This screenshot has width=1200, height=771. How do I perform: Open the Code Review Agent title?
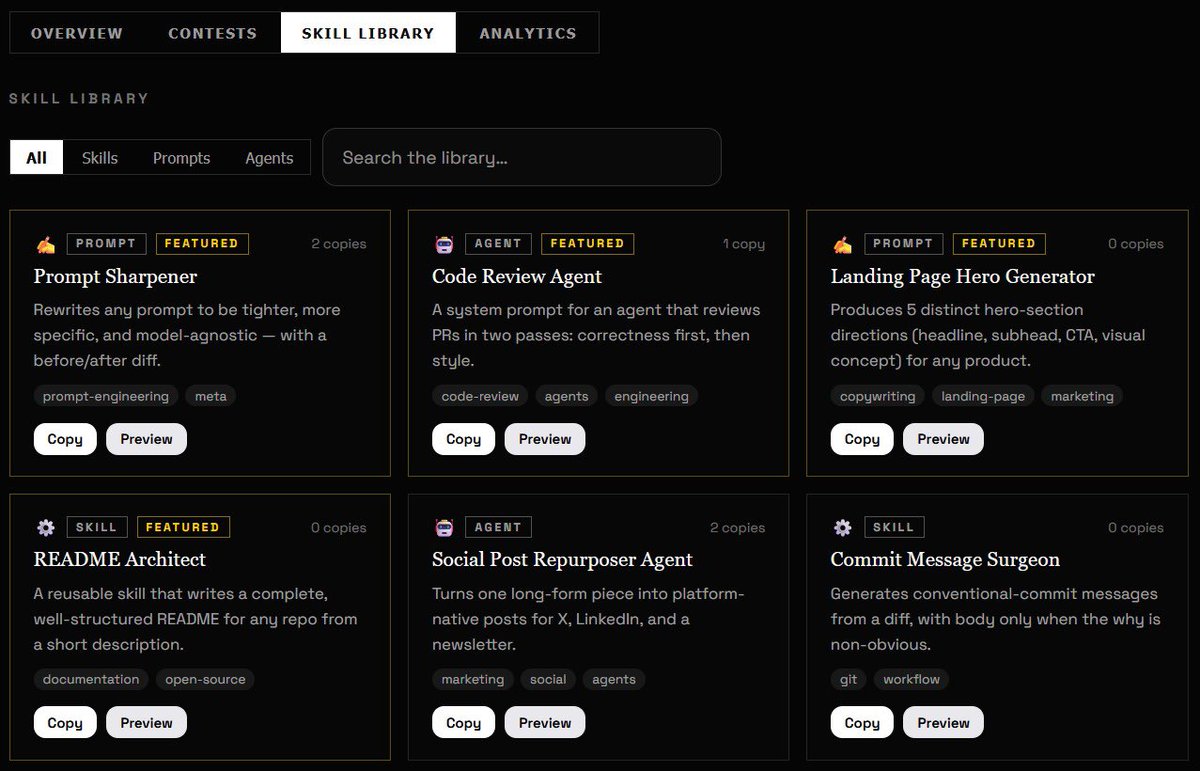(x=517, y=276)
